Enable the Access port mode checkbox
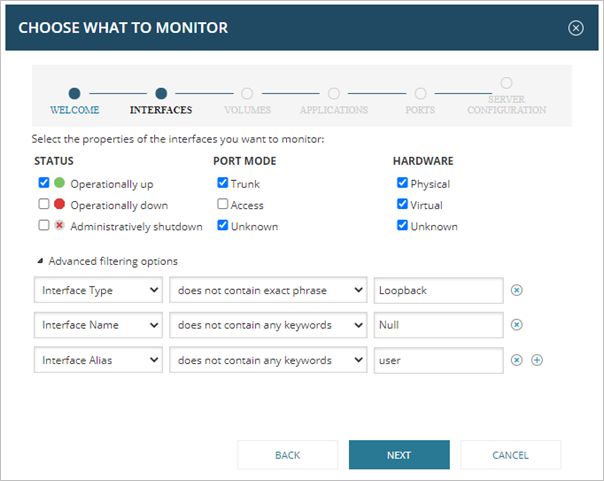Image resolution: width=604 pixels, height=481 pixels. (223, 204)
